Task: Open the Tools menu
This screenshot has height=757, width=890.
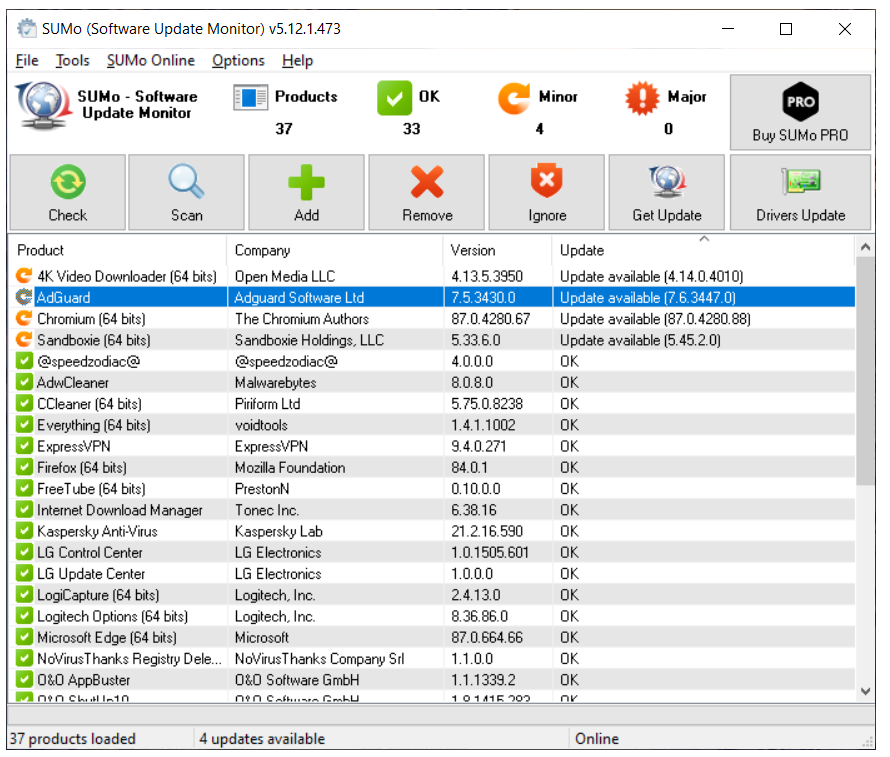Action: pyautogui.click(x=73, y=61)
